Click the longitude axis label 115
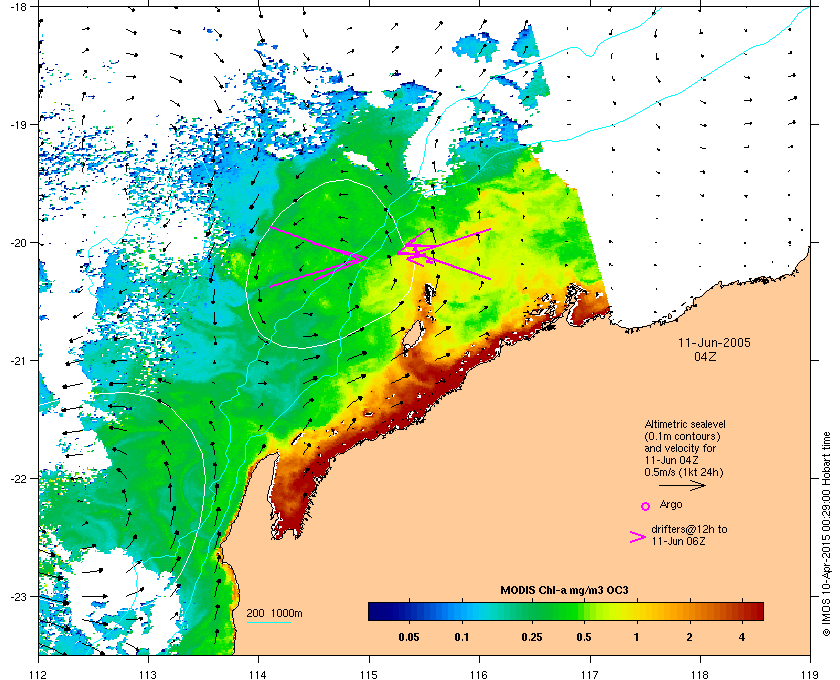 point(369,675)
